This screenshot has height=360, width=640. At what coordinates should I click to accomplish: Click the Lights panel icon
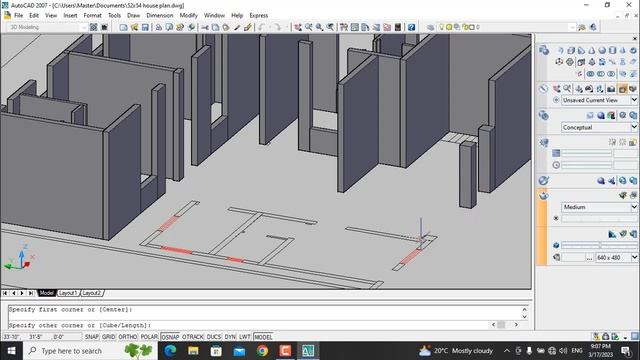(x=543, y=143)
